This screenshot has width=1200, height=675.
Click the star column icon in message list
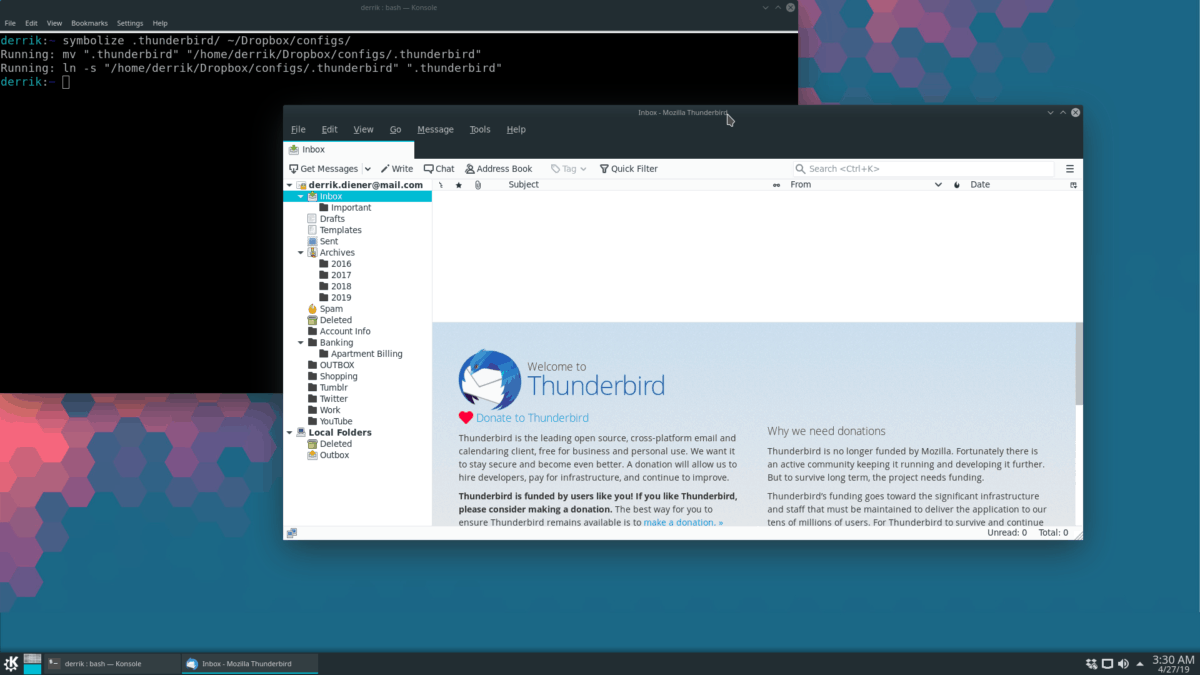457,184
